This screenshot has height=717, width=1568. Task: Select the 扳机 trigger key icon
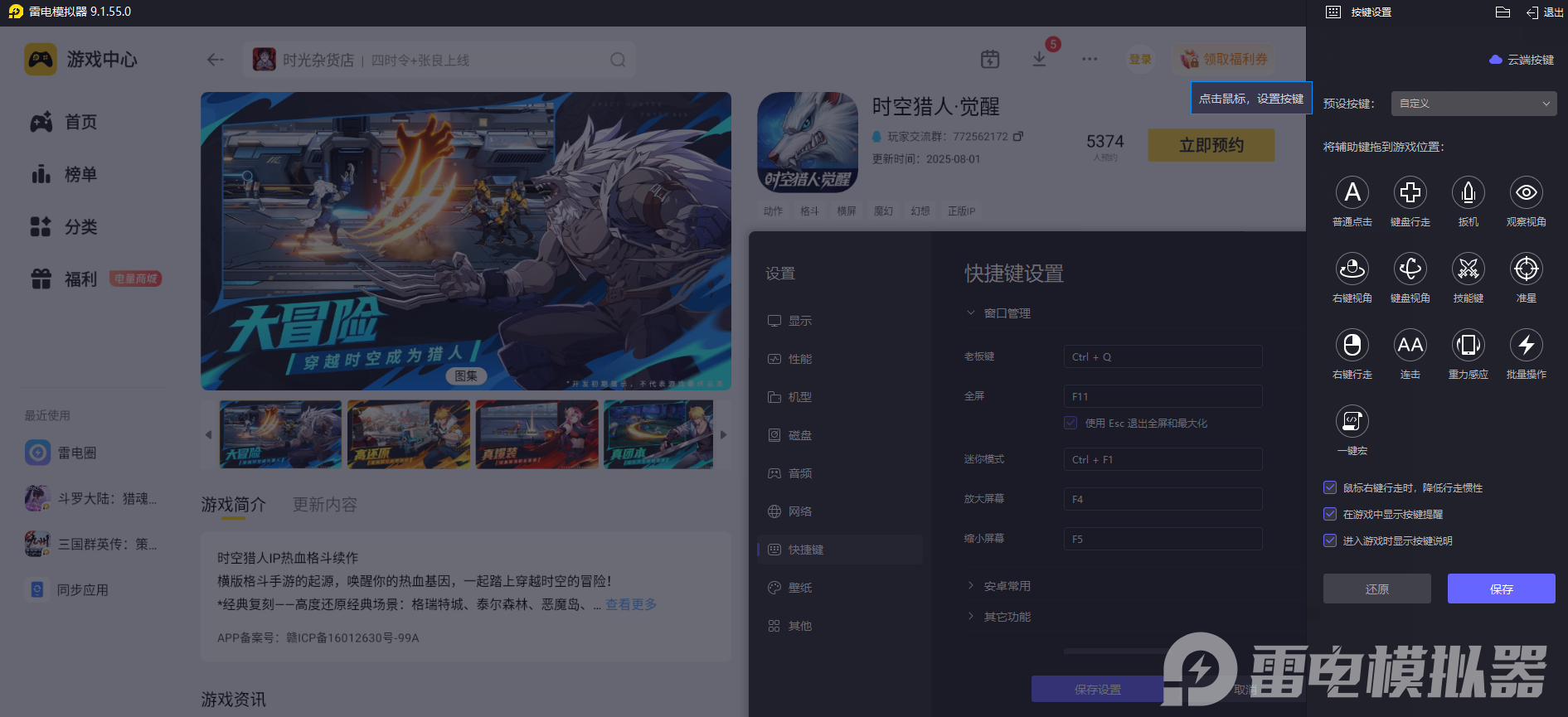click(1468, 192)
